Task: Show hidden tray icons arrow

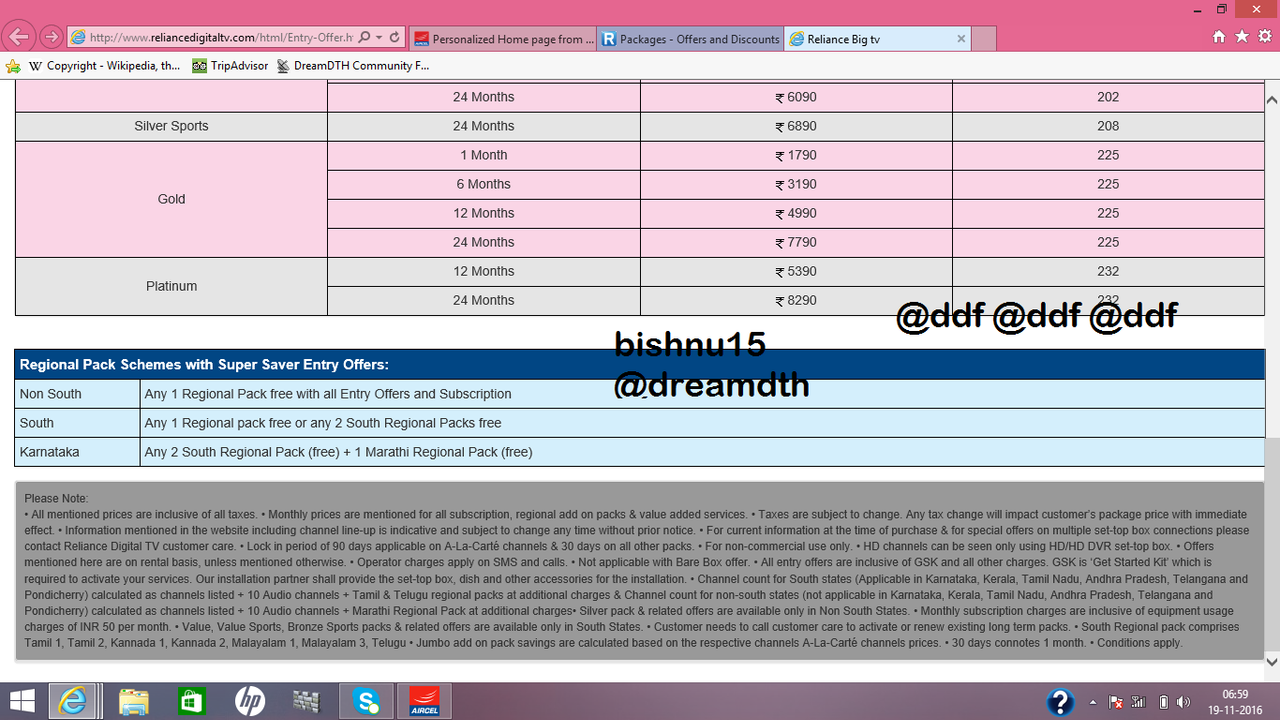Action: (1092, 702)
